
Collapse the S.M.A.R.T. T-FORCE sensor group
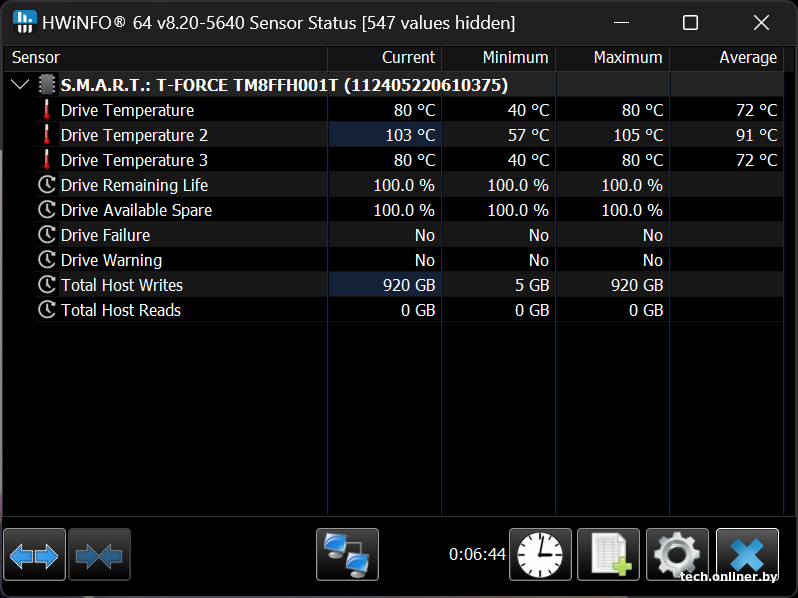[20, 84]
